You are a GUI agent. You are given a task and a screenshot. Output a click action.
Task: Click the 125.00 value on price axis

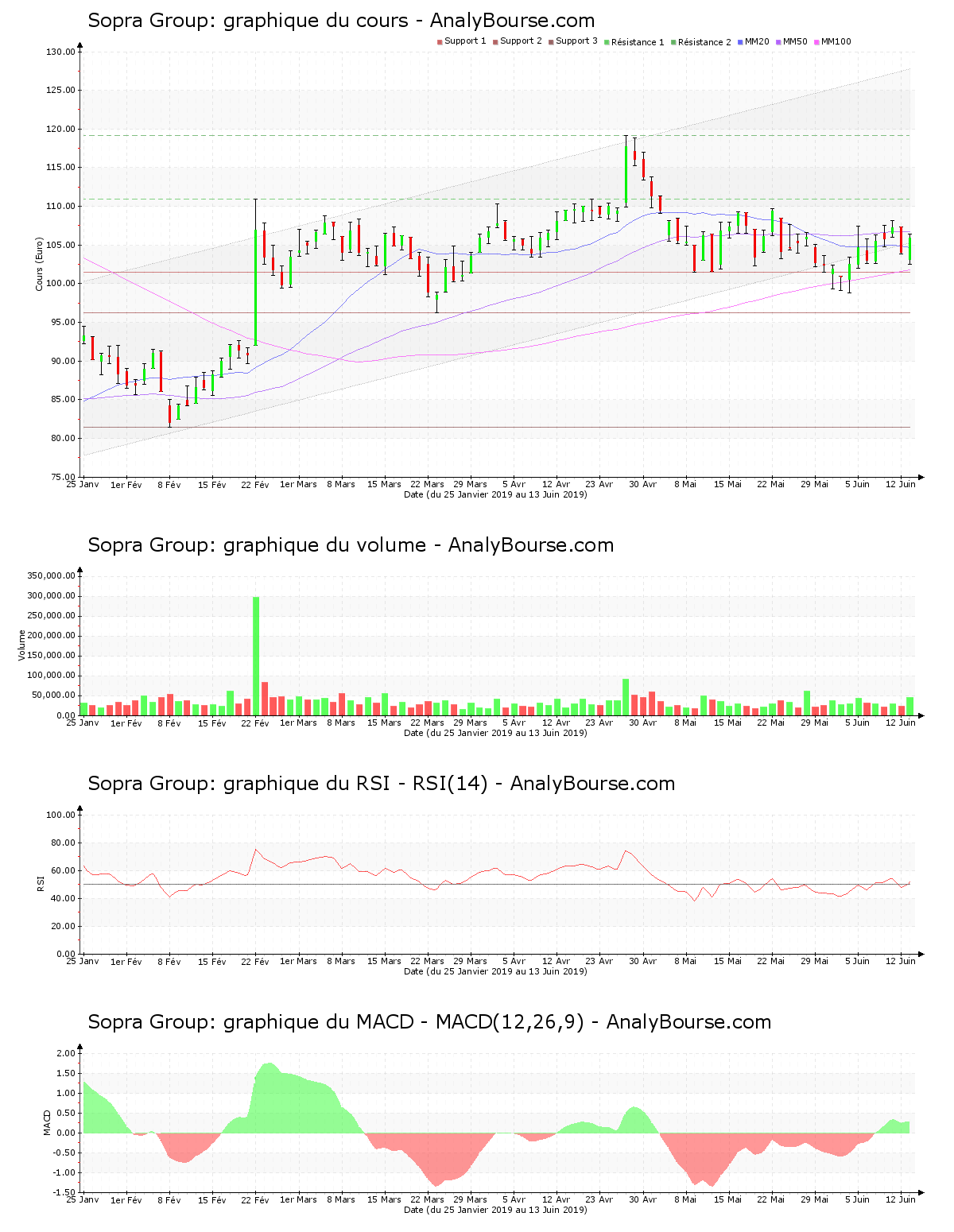[x=60, y=91]
